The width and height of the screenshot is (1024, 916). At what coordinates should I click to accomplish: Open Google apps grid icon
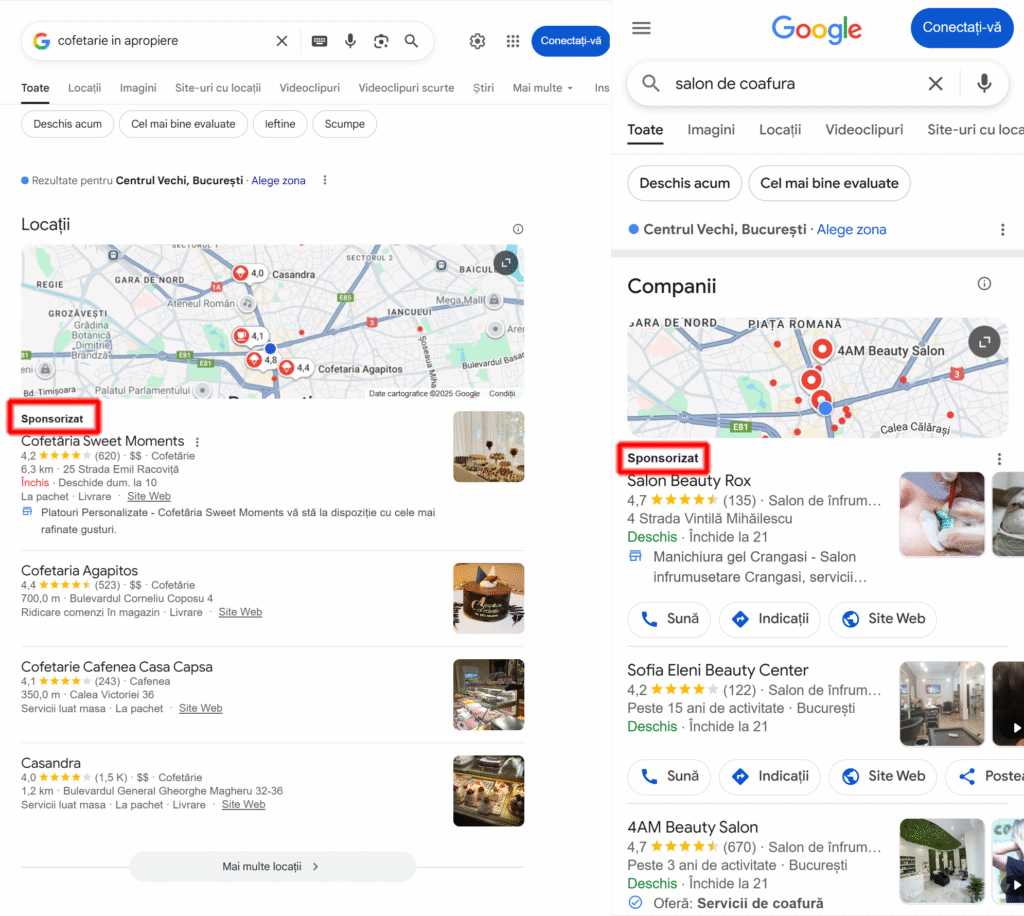[x=513, y=41]
